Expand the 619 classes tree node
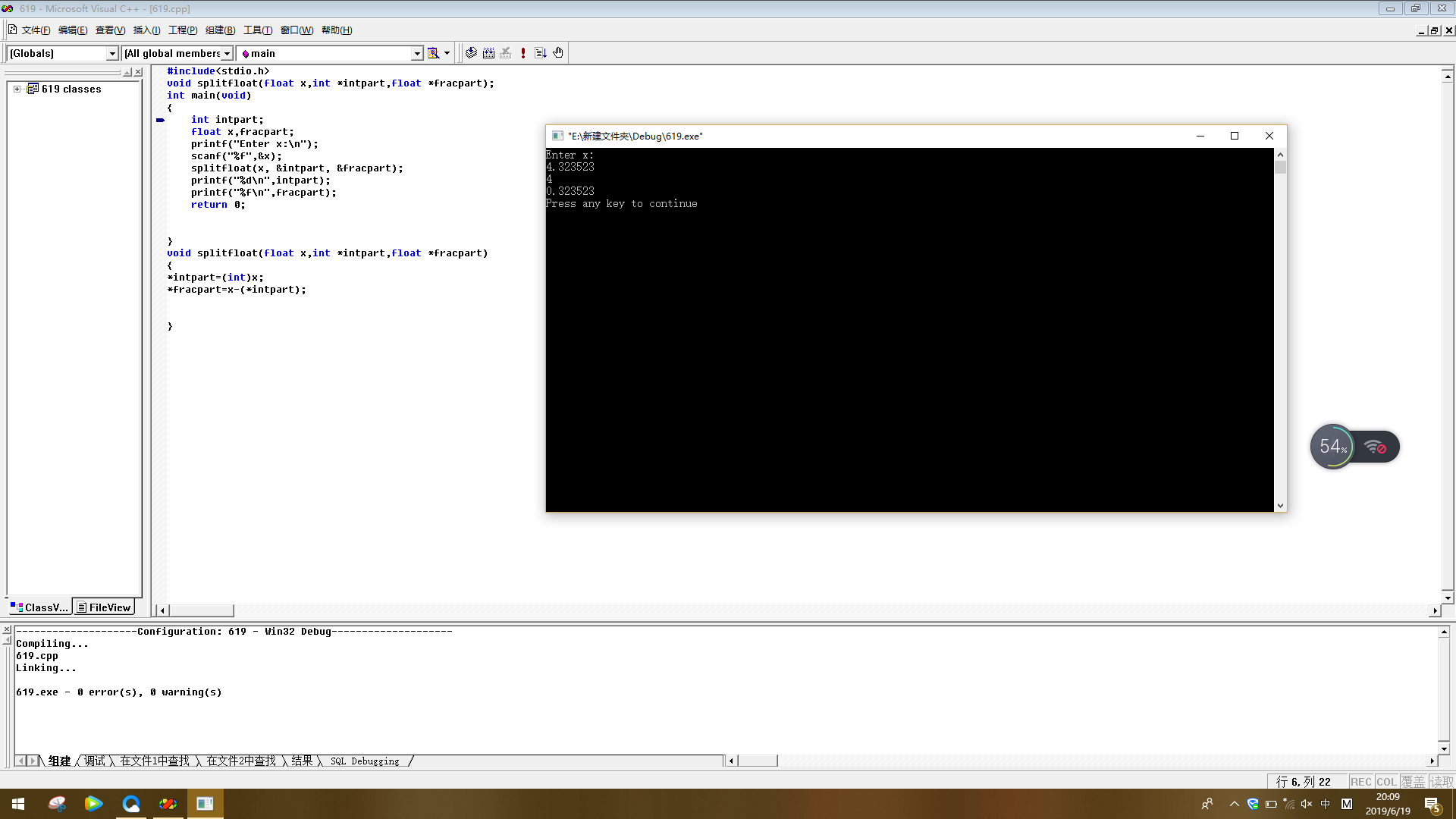 click(x=17, y=89)
